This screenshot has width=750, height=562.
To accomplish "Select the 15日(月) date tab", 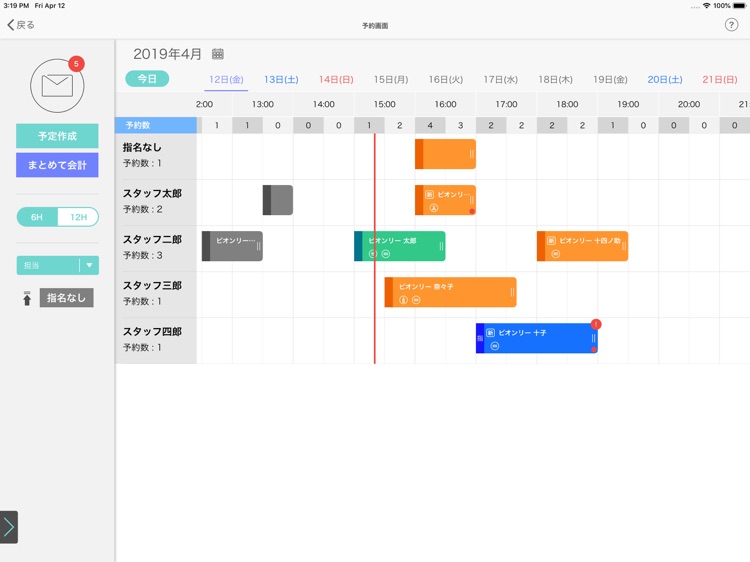I will pos(391,79).
